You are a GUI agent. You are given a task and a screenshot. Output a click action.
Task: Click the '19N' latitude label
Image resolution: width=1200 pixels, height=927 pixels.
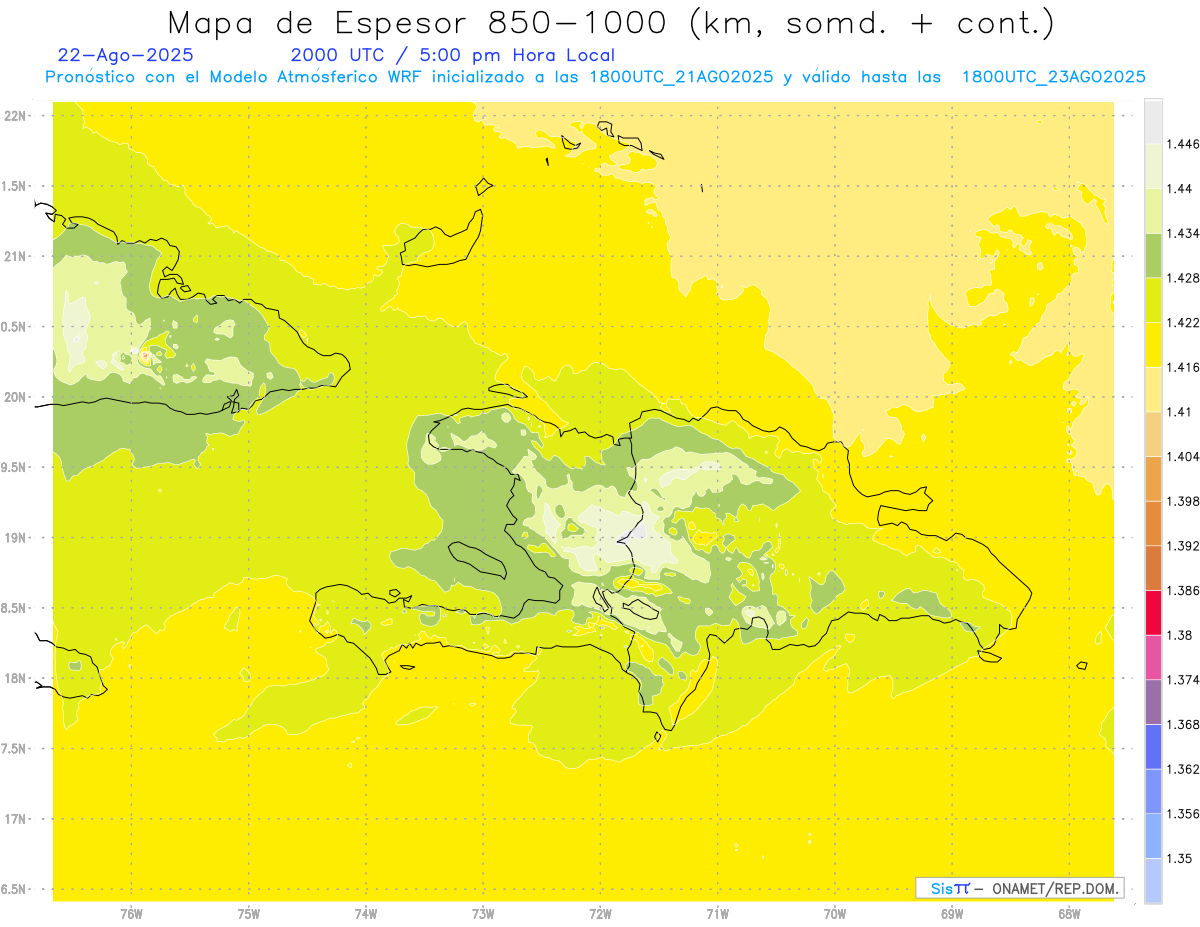[x=17, y=538]
